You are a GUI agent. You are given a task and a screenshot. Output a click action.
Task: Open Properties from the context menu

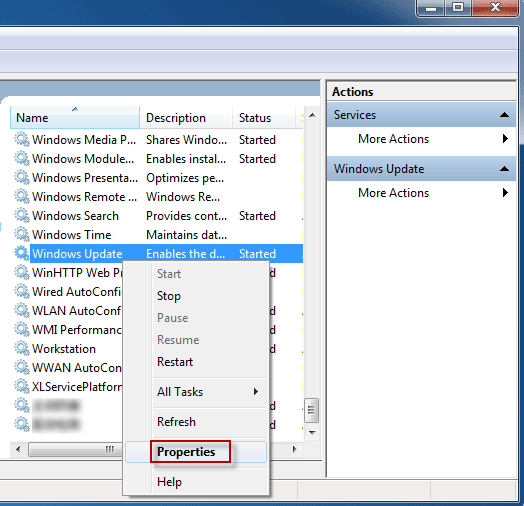tap(196, 452)
